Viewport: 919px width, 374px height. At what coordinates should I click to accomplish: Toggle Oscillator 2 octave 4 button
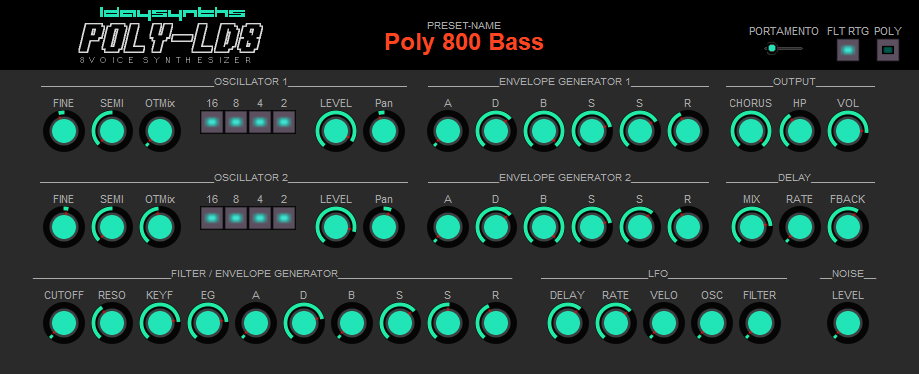(x=260, y=218)
